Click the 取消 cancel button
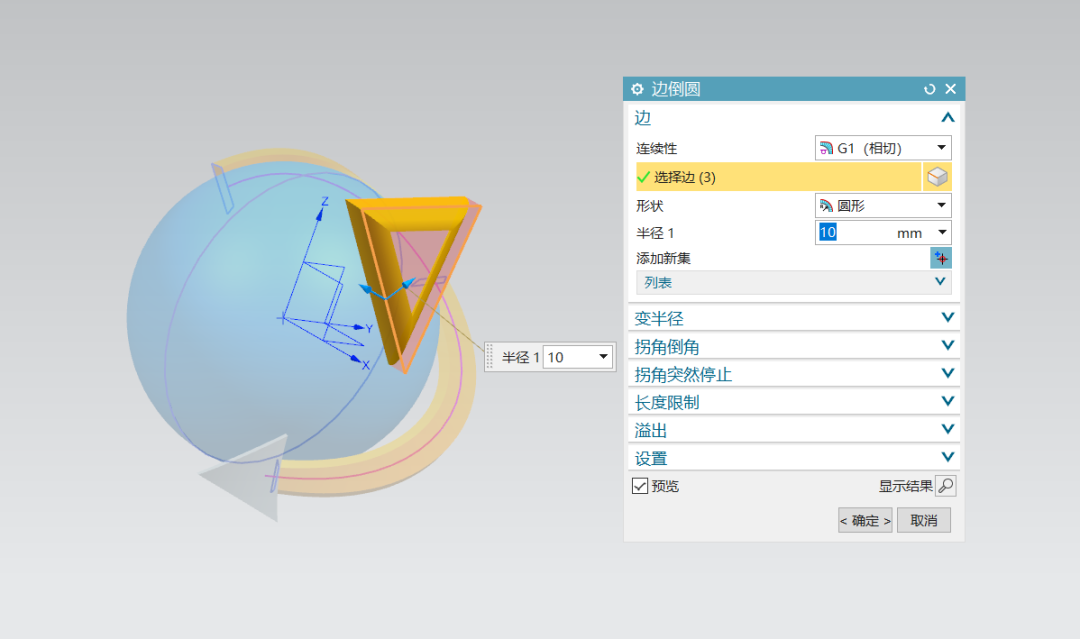 pos(923,520)
